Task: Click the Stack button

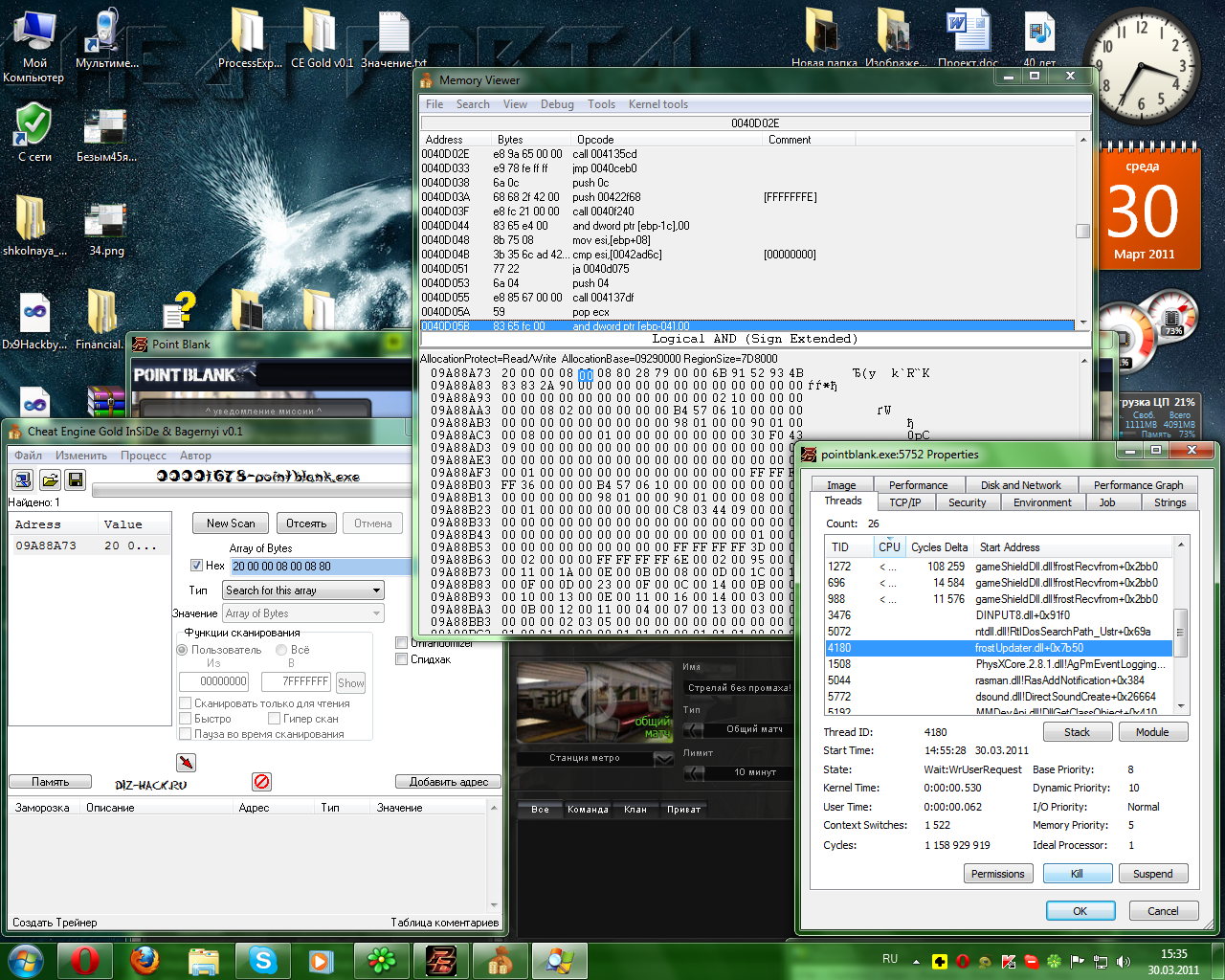Action: coord(1077,732)
